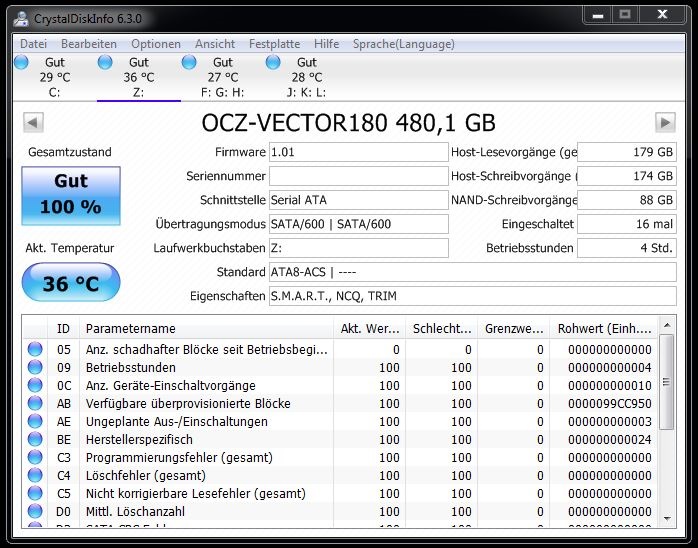Select row Anz. schadhafter Blöcke seit Betriebsbeginn
Image resolution: width=698 pixels, height=548 pixels.
[x=340, y=349]
